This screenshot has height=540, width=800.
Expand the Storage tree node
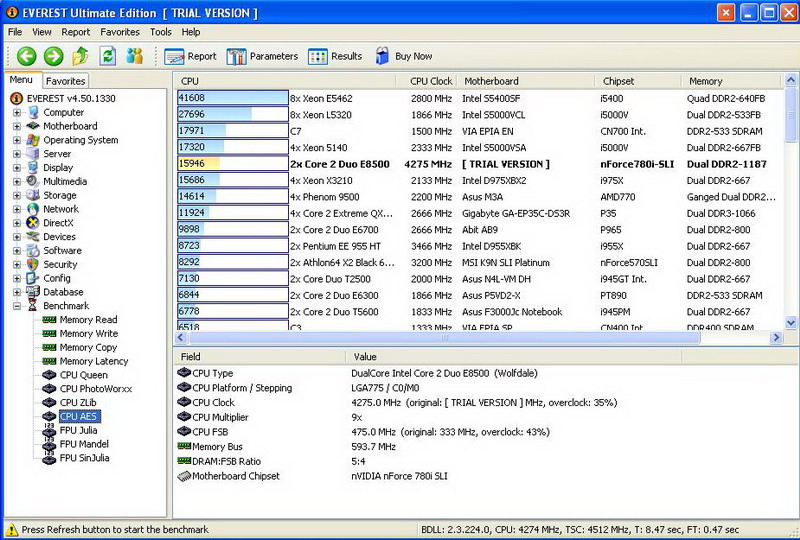click(x=17, y=196)
